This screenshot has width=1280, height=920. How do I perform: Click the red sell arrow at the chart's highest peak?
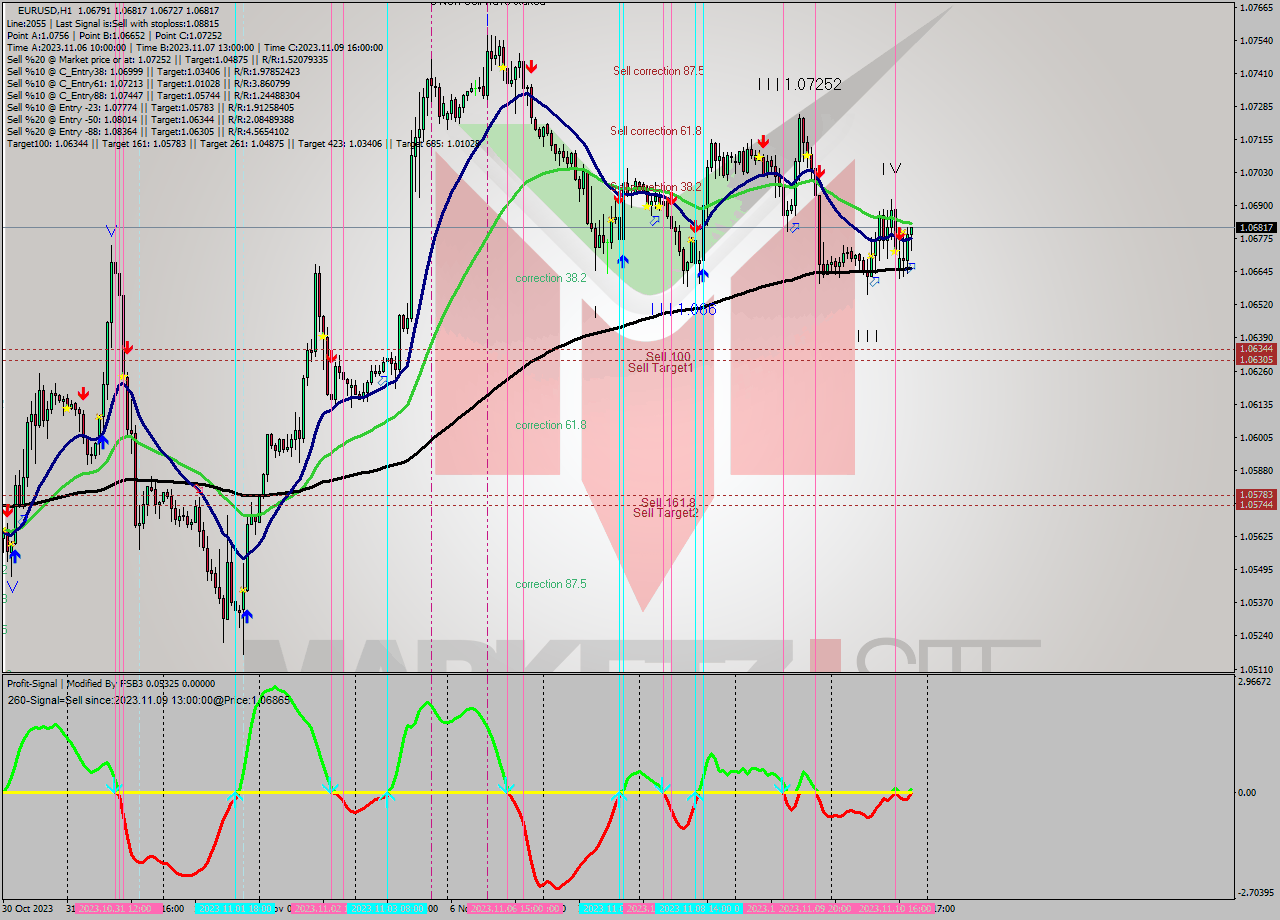tap(531, 67)
